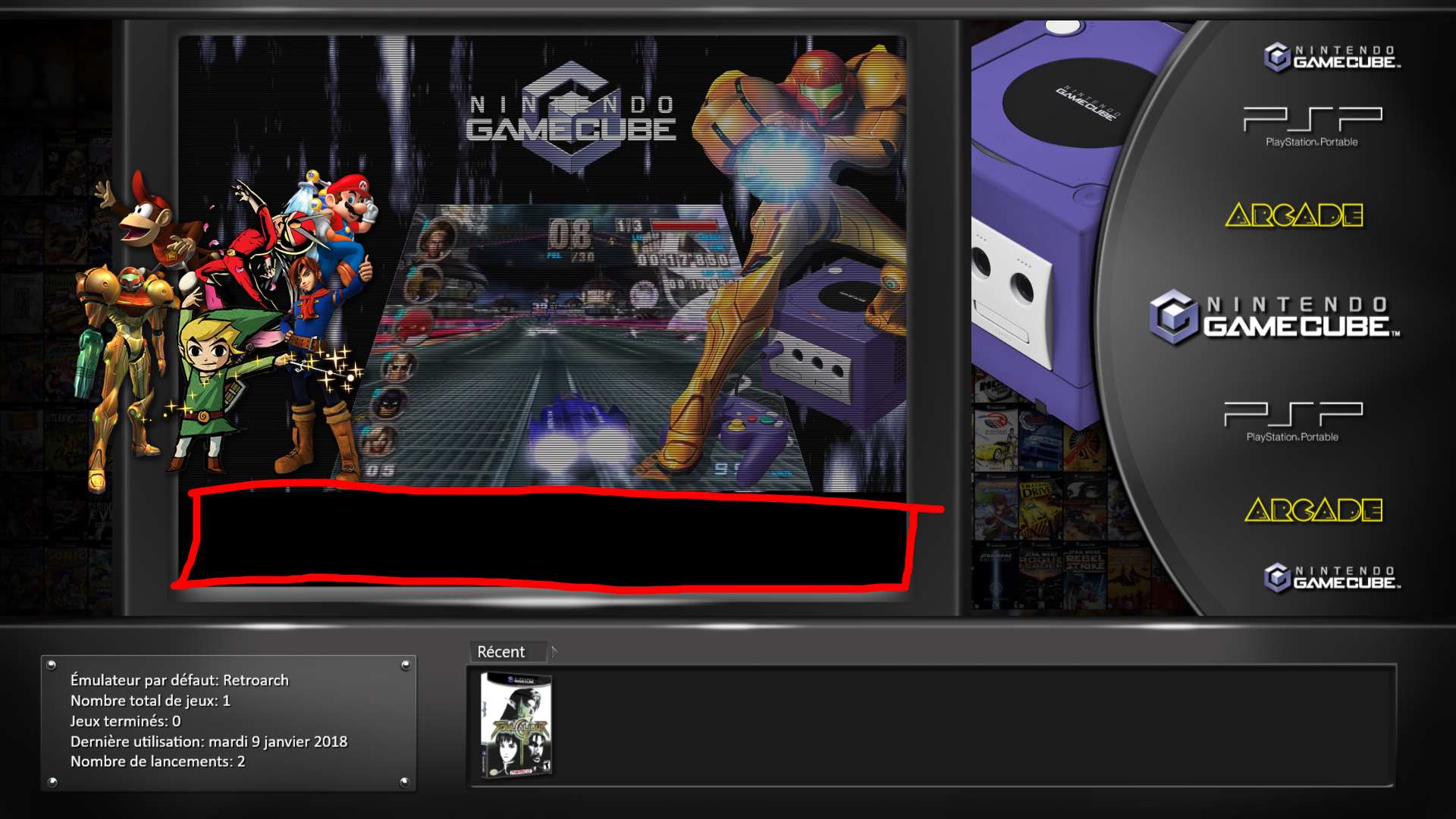Click the arrow next to the Récent tab
This screenshot has width=1456, height=819.
coord(554,651)
